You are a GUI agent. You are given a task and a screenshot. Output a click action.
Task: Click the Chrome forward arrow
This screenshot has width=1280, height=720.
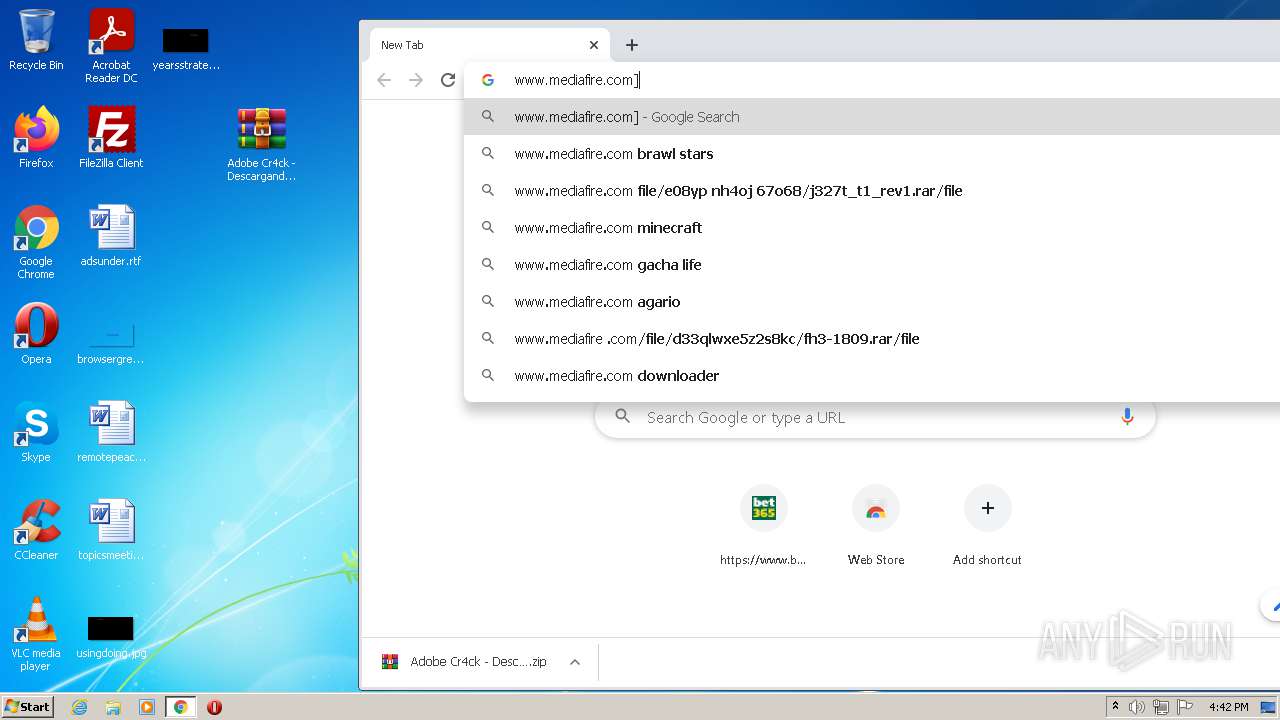point(416,80)
